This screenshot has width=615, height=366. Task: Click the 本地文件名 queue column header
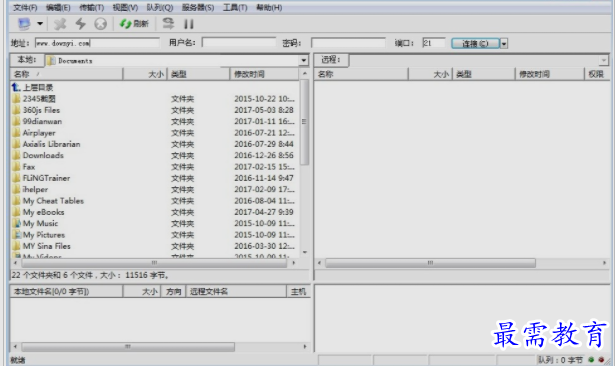pos(66,291)
